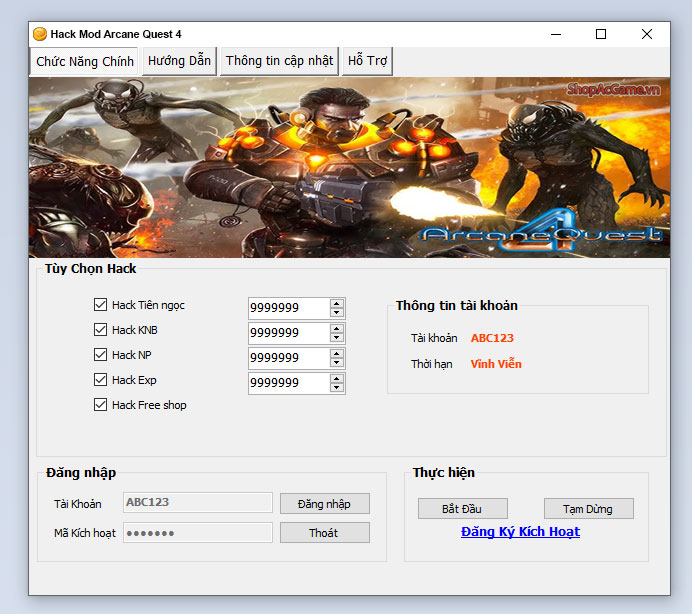Viewport: 693px width, 616px height.
Task: Decrease the Hack Tiên ngọc value with down arrow
Action: pyautogui.click(x=337, y=312)
